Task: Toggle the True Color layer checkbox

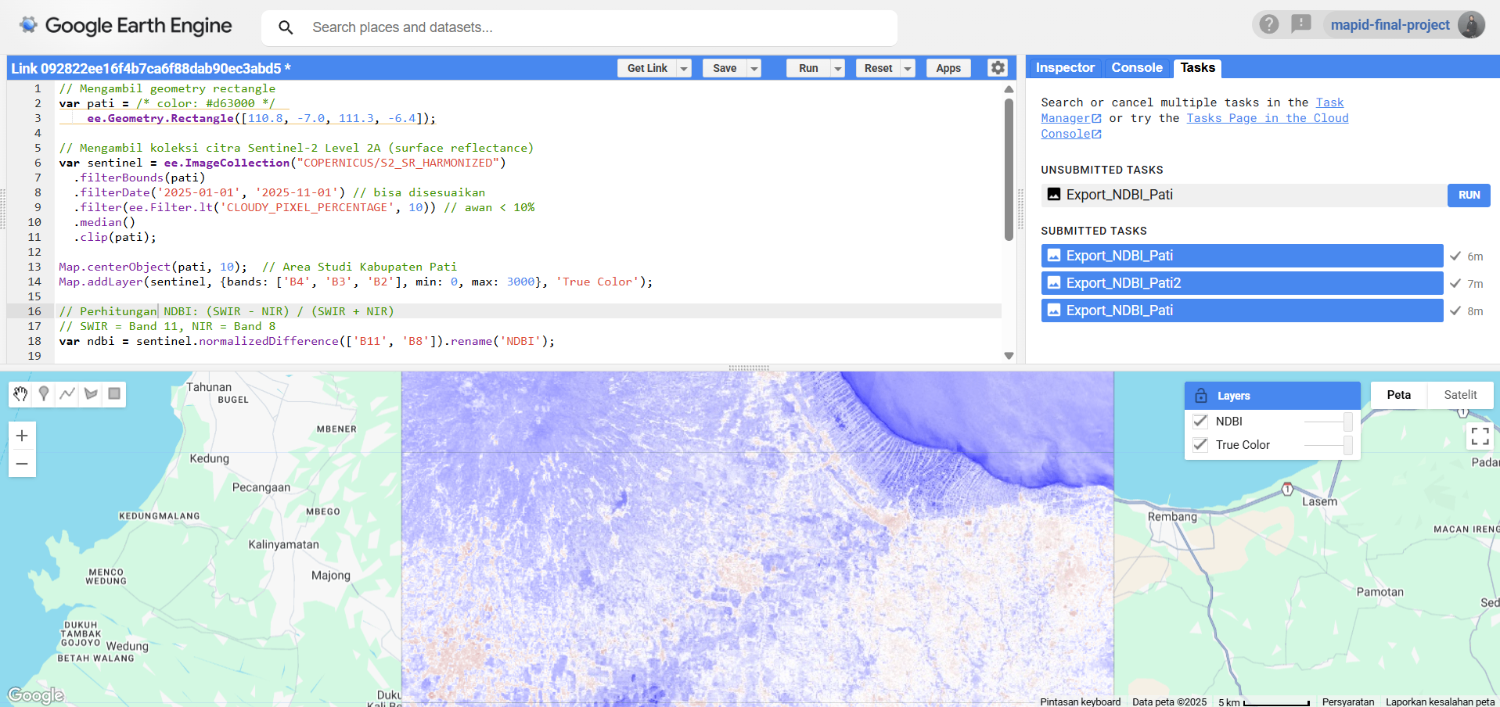Action: 1201,445
